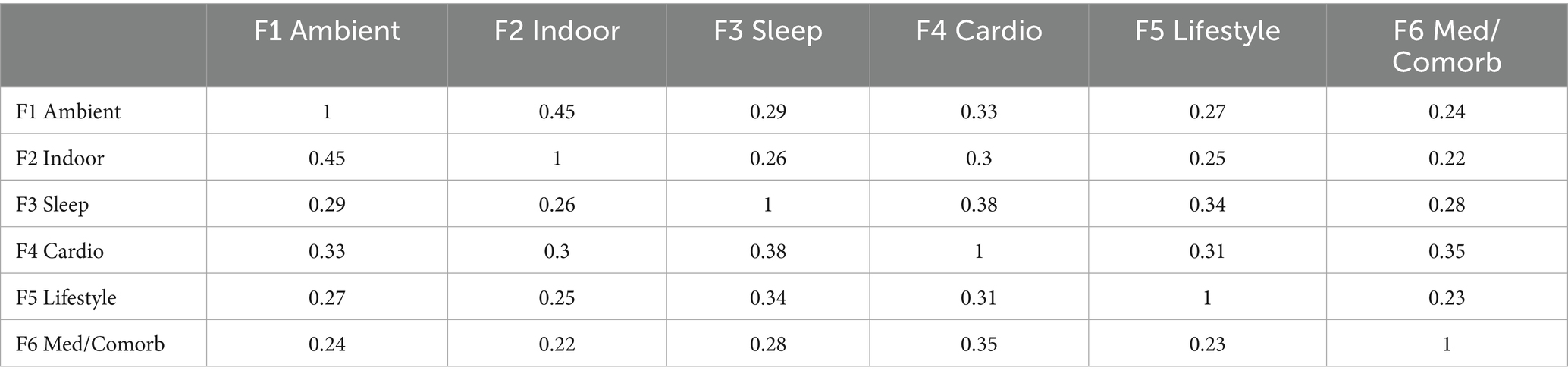The width and height of the screenshot is (1568, 380).
Task: Select the F4 Cardio row label
Action: point(60,251)
